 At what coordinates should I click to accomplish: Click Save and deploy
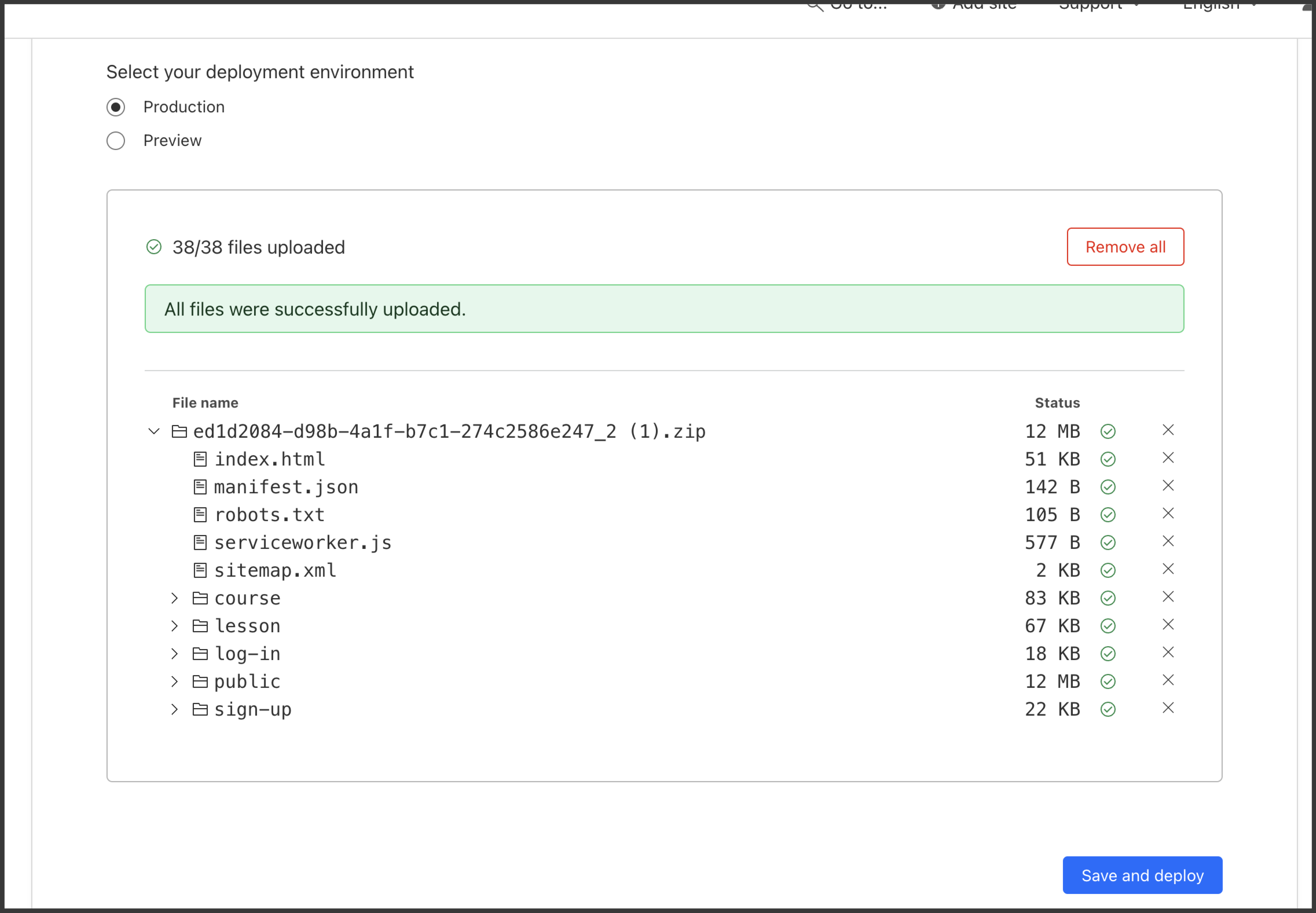click(x=1142, y=875)
